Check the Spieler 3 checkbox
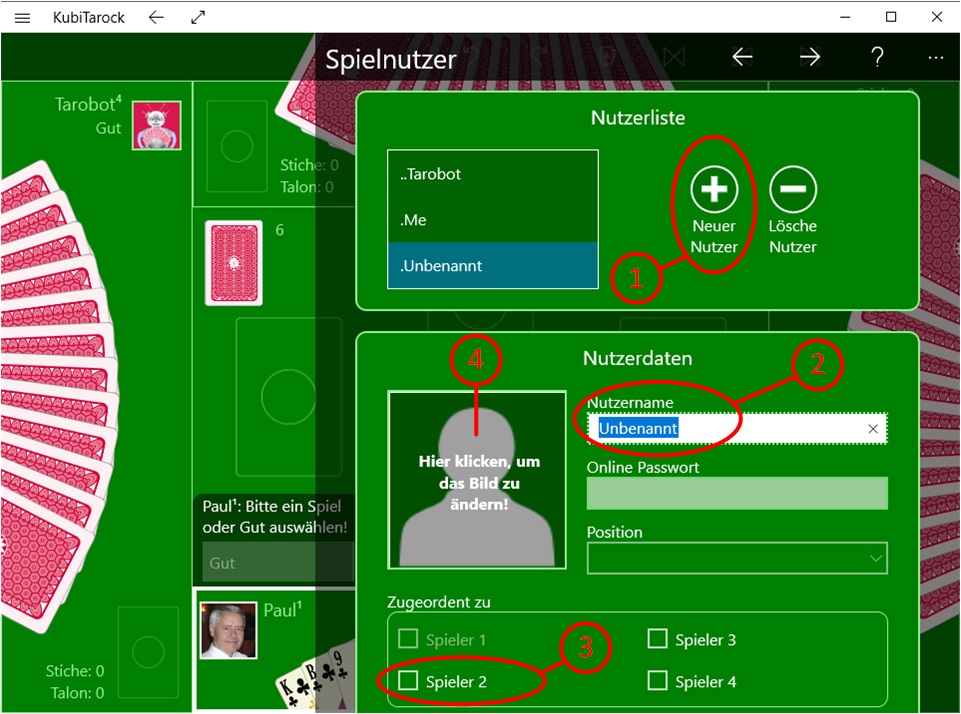 (x=657, y=640)
